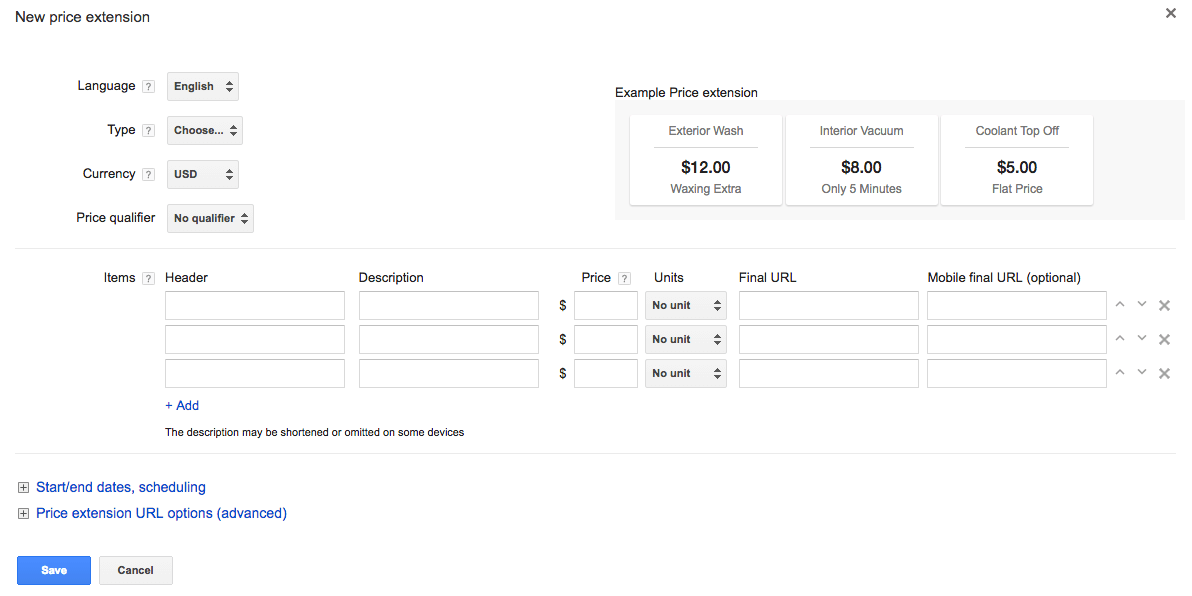Change the USD currency dropdown
This screenshot has width=1192, height=596.
pyautogui.click(x=203, y=175)
